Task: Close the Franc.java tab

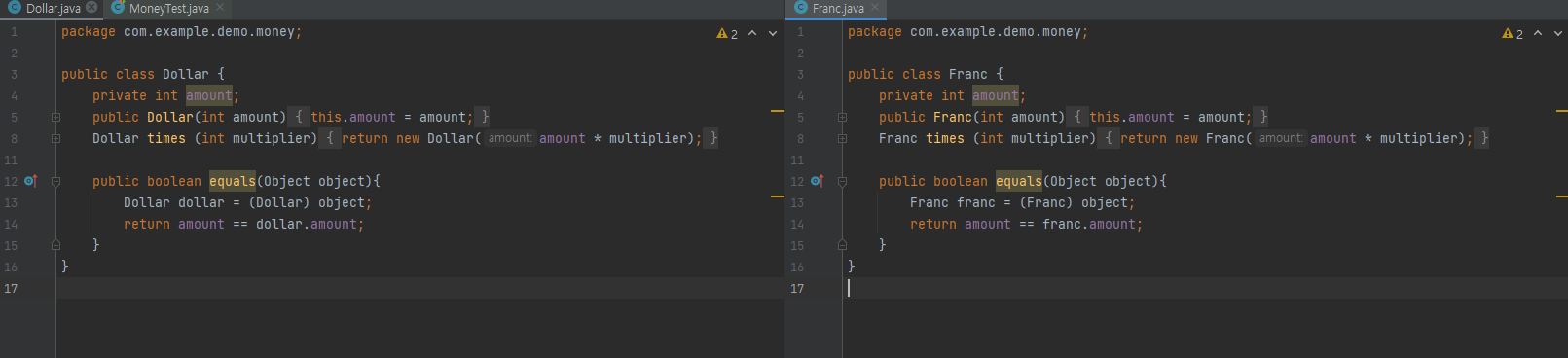Action: point(875,8)
